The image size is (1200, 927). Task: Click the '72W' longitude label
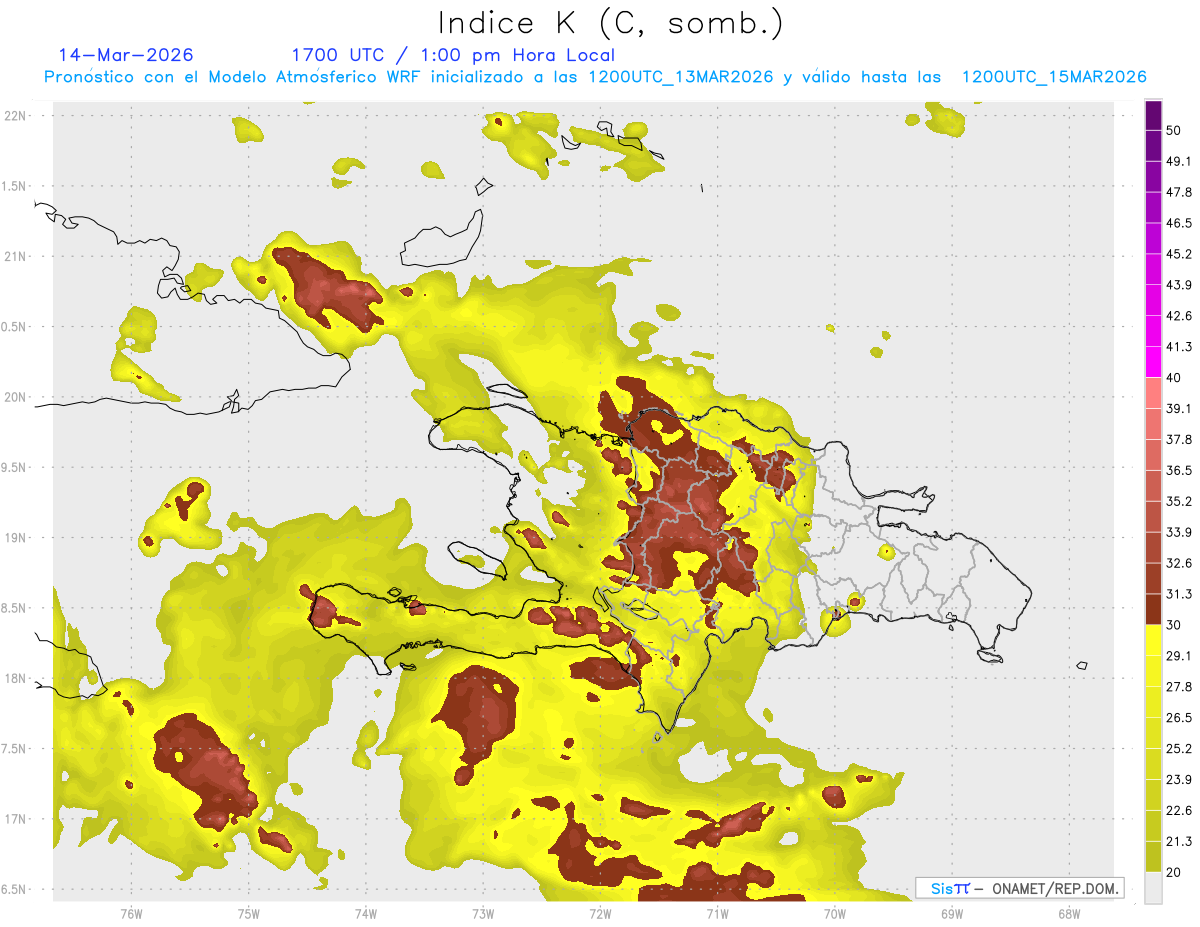click(x=600, y=914)
